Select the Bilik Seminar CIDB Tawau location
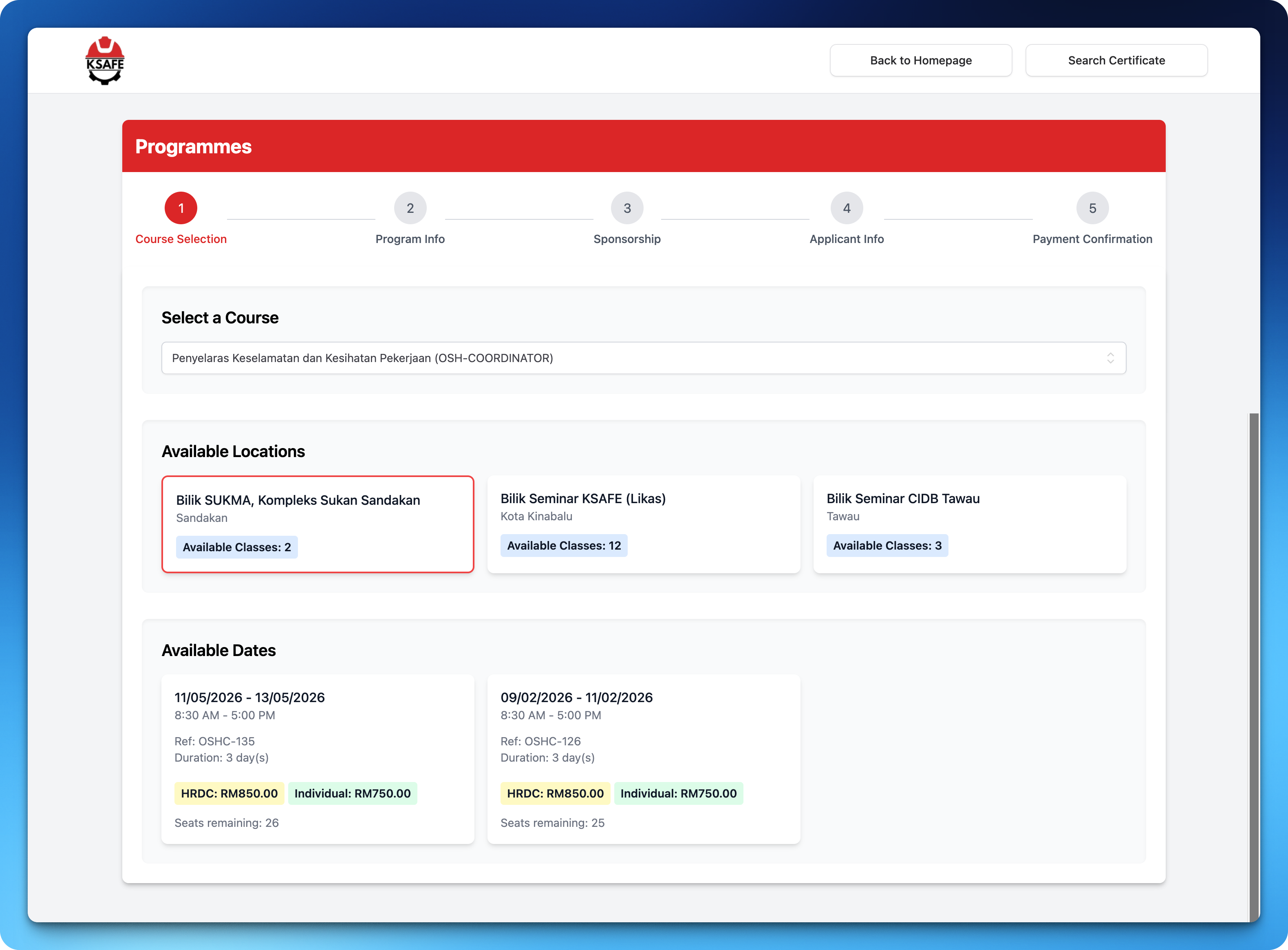Screen dimensions: 1288x950 point(969,523)
